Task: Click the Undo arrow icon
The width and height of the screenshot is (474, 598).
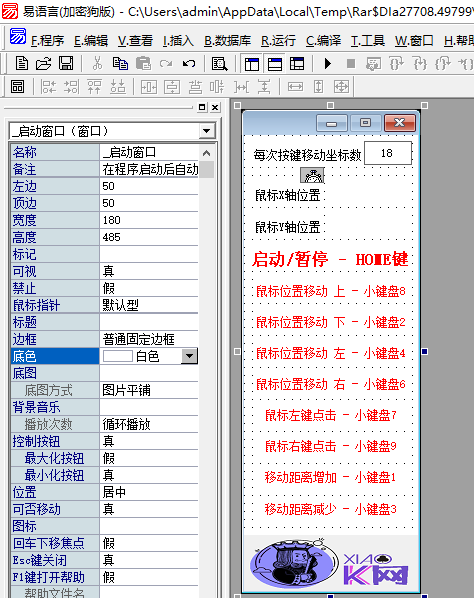Action: pyautogui.click(x=189, y=63)
